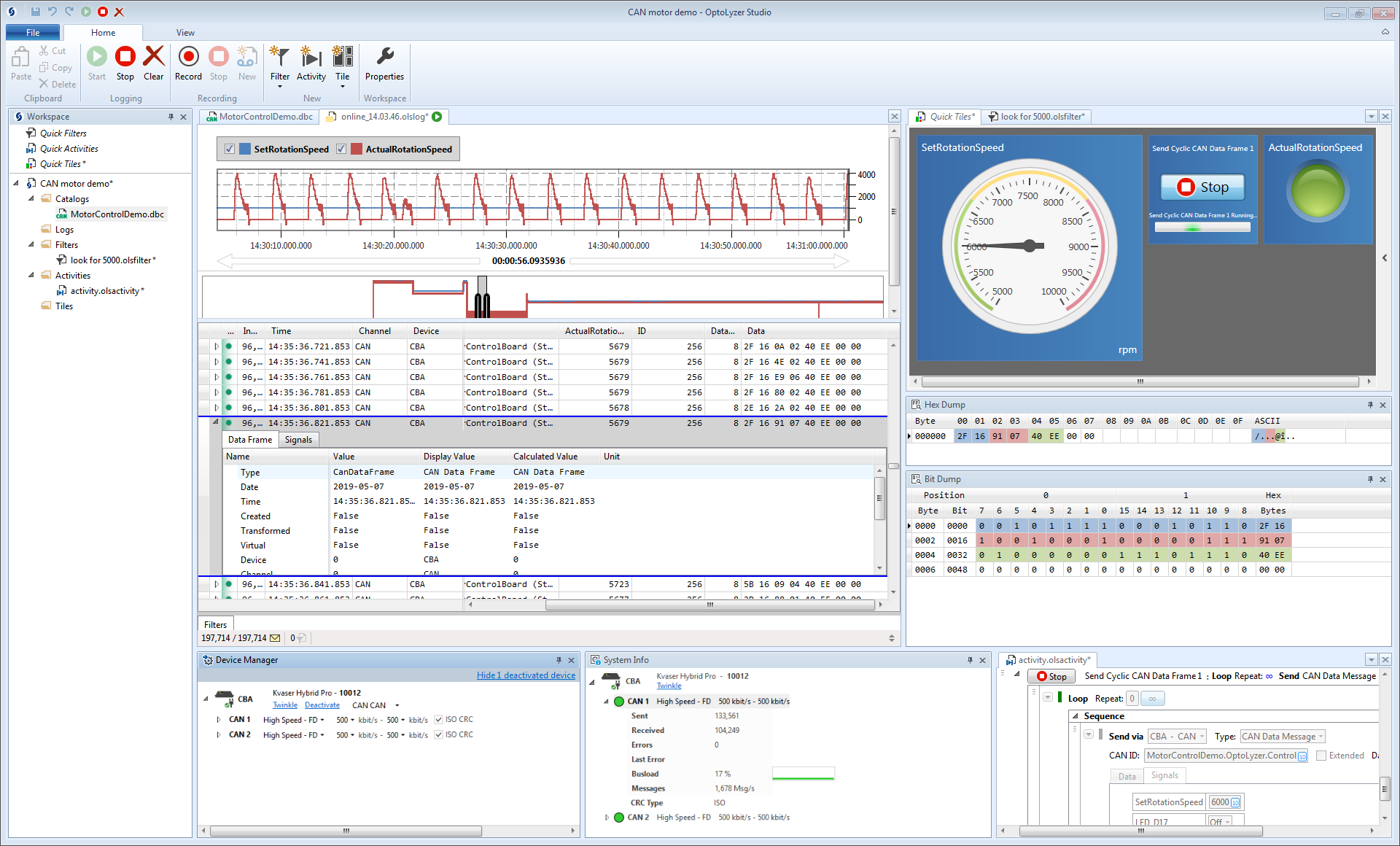Open the Data tab in activity editor
This screenshot has height=846, width=1400.
(1127, 776)
